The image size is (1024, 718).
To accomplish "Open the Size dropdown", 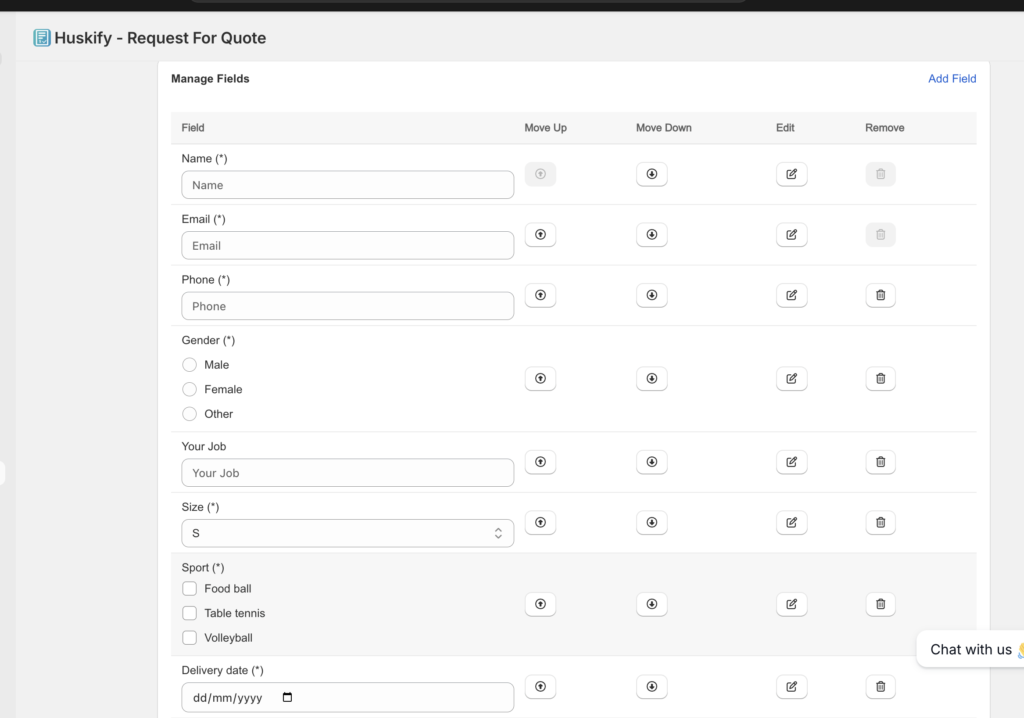I will [347, 534].
